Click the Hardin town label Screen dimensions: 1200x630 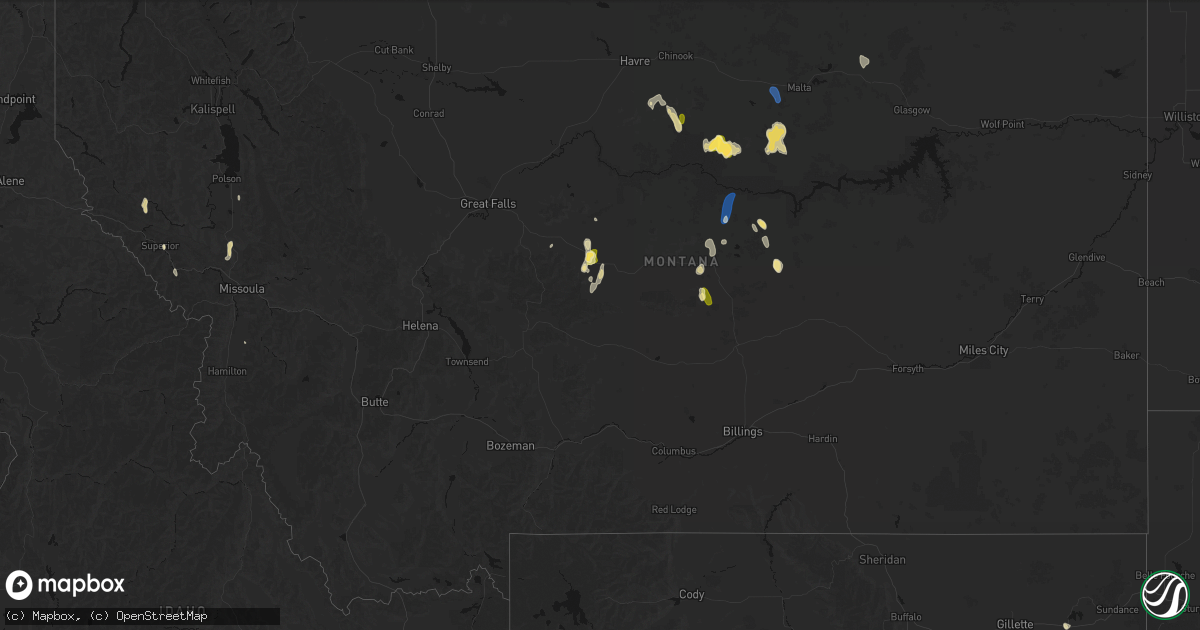[x=823, y=439]
